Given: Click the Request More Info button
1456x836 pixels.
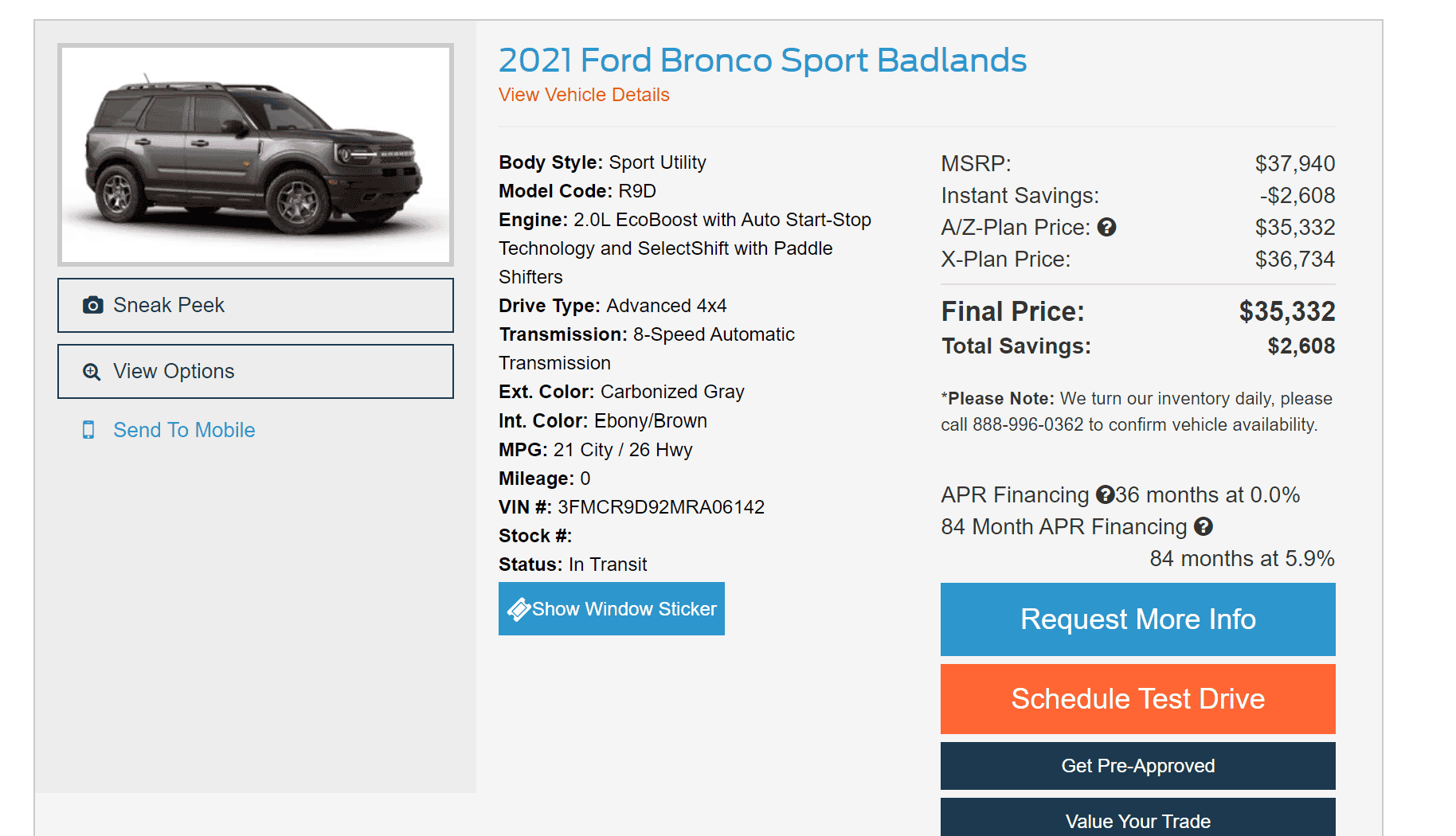Looking at the screenshot, I should coord(1137,619).
